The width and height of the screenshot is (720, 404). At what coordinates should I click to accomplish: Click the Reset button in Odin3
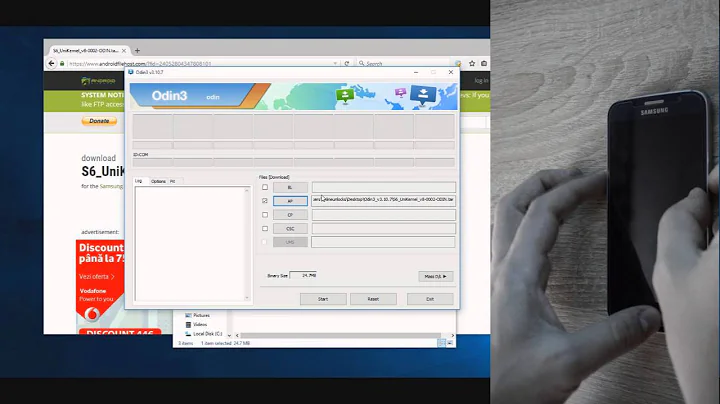point(373,299)
